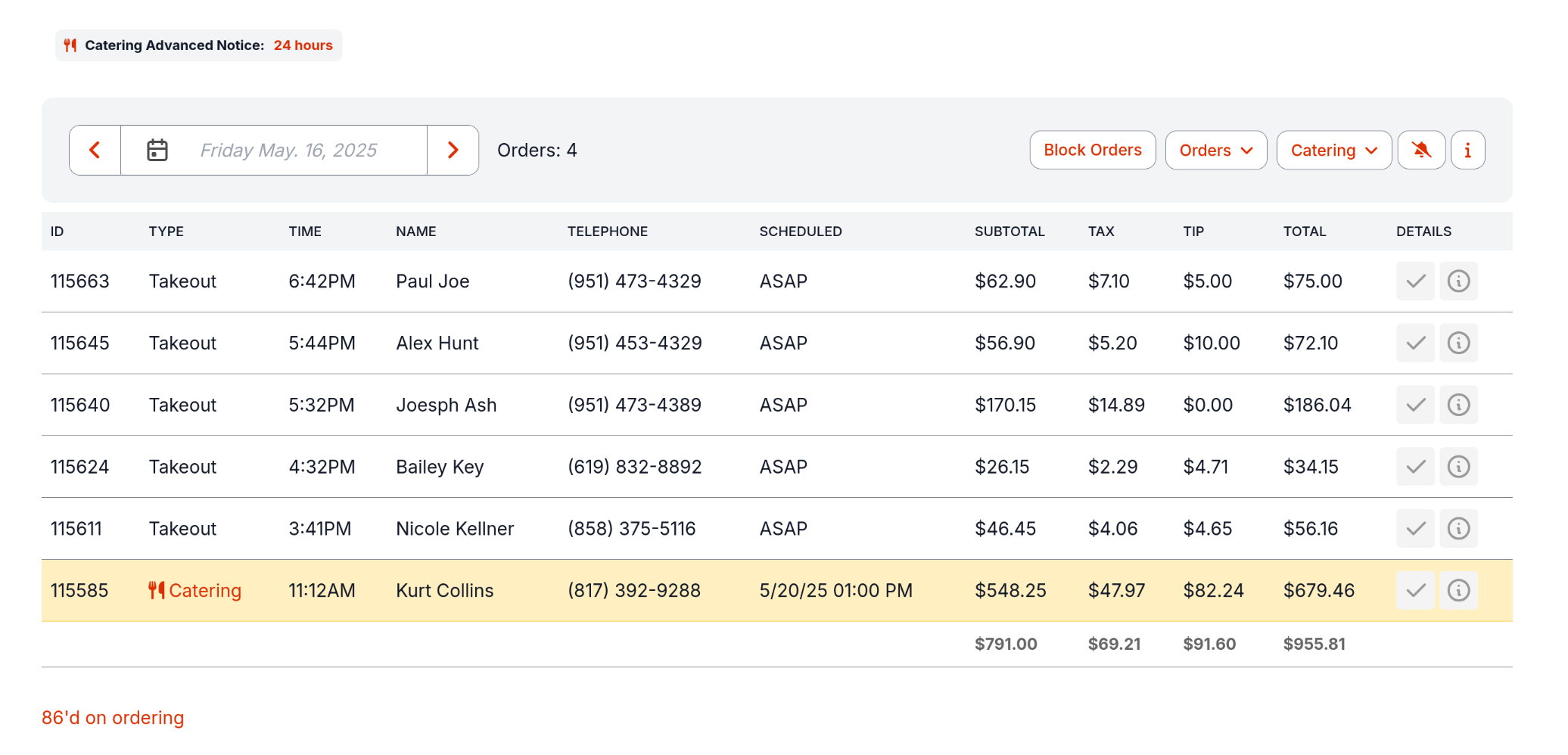Click the Catering utensils icon on order 115585
This screenshot has width=1568, height=755.
click(157, 590)
